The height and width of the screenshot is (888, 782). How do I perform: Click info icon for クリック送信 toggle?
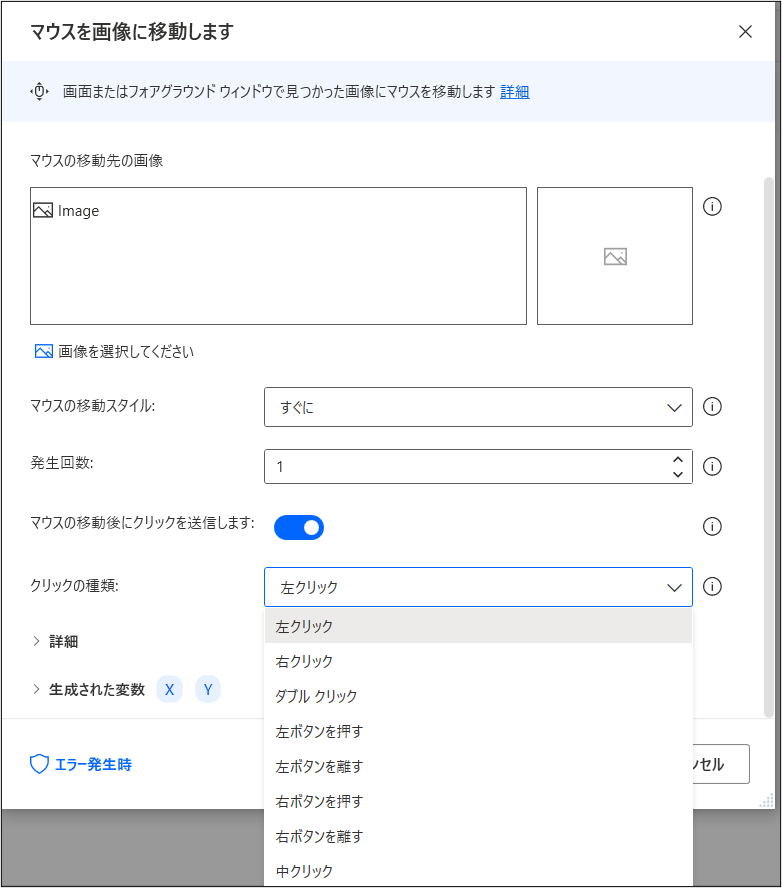[712, 526]
